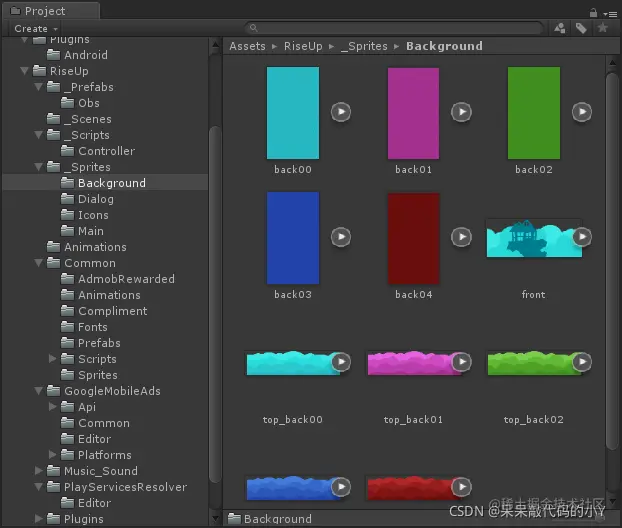Select the blue back03 thumbnail
The image size is (622, 528).
click(x=293, y=238)
